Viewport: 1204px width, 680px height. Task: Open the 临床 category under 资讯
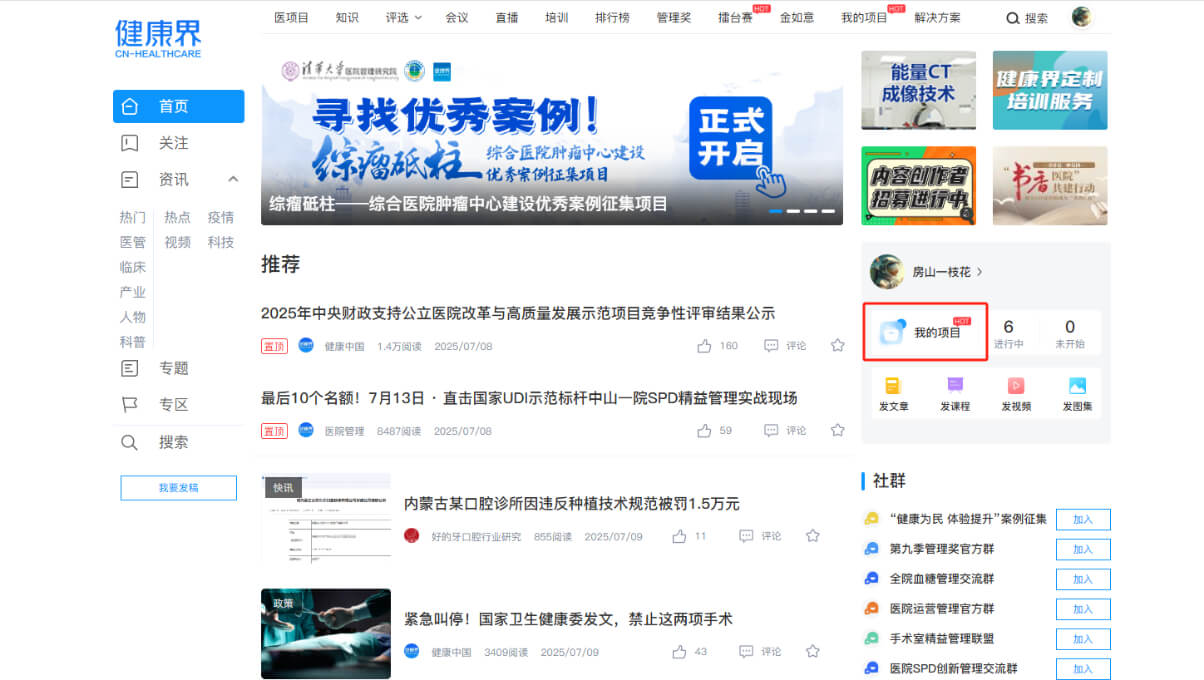[133, 267]
